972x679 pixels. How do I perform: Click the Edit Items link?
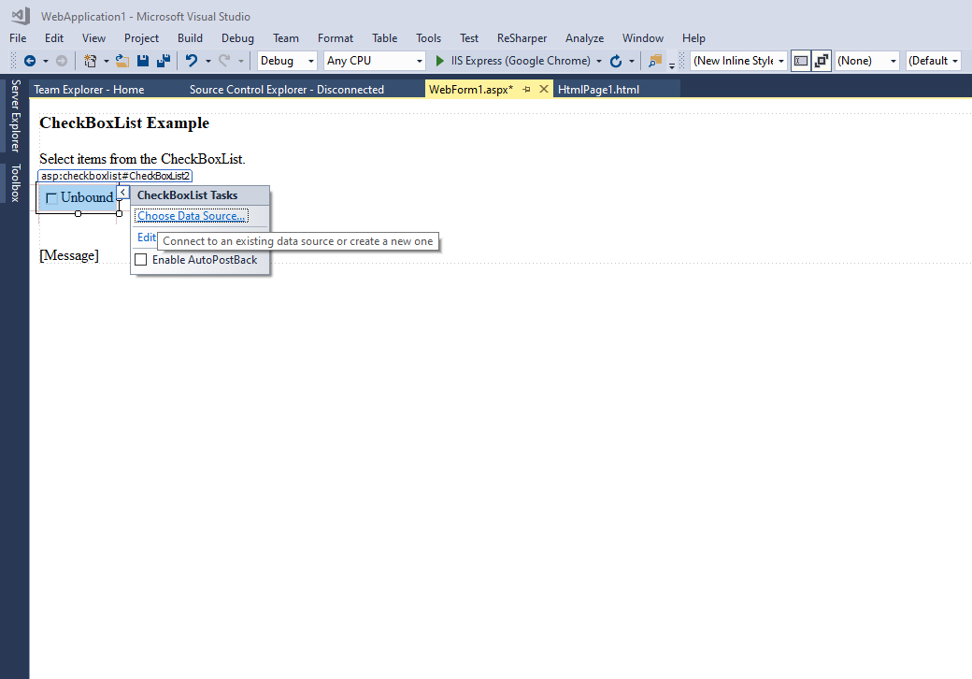pos(146,237)
